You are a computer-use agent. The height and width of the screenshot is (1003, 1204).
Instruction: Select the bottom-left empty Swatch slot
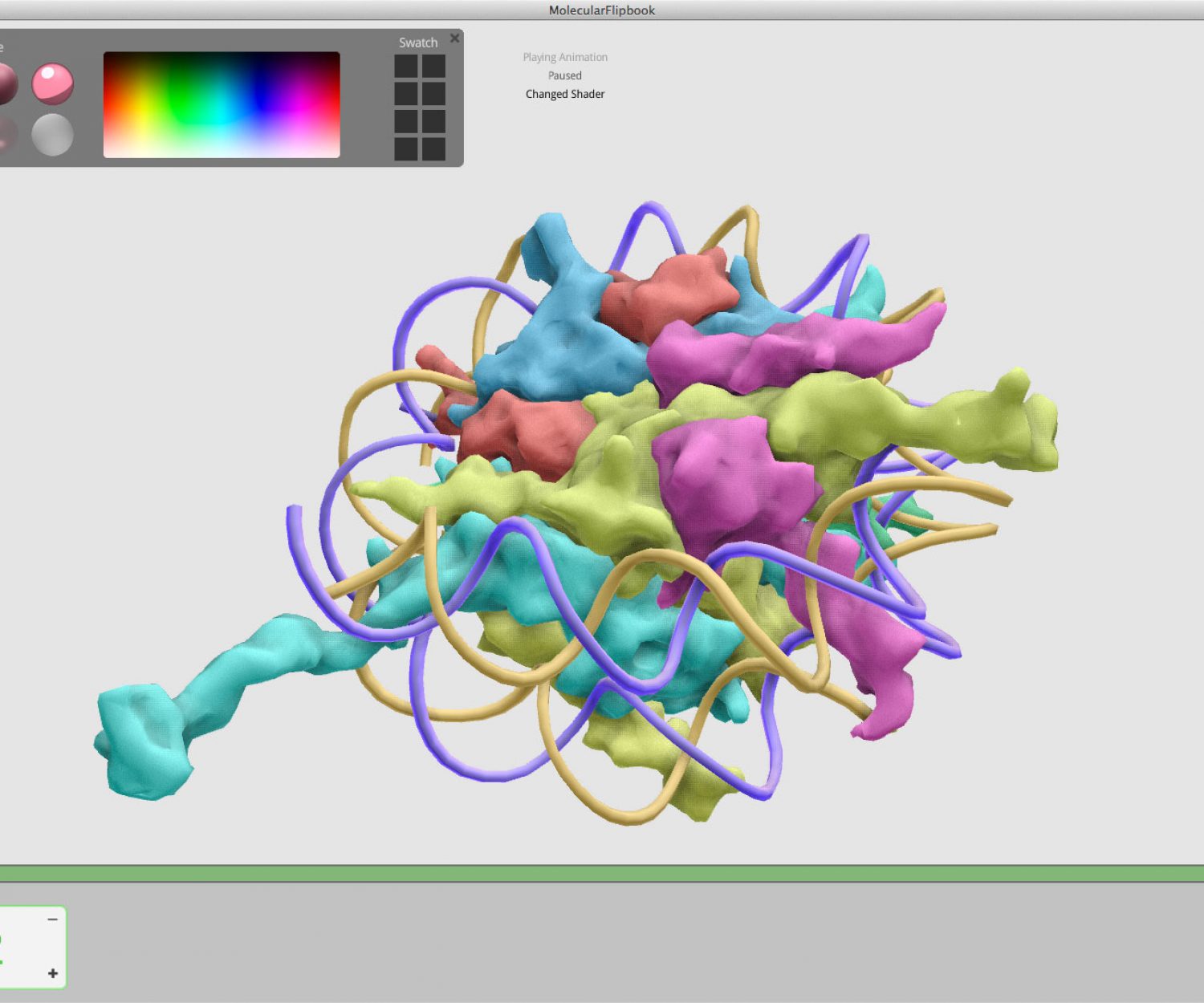click(x=406, y=148)
